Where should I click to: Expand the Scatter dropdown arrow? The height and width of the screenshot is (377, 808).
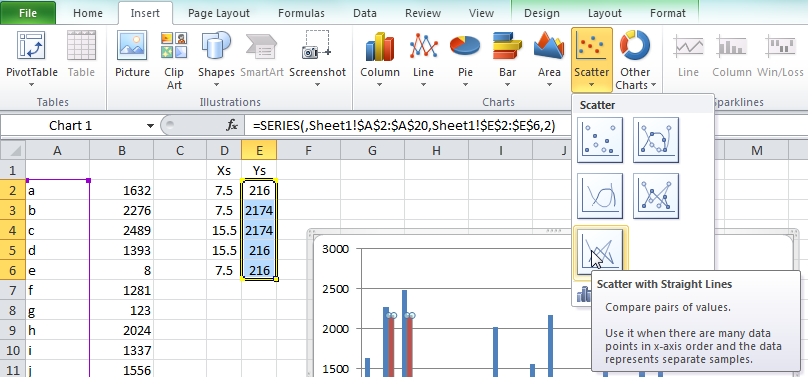(x=592, y=84)
